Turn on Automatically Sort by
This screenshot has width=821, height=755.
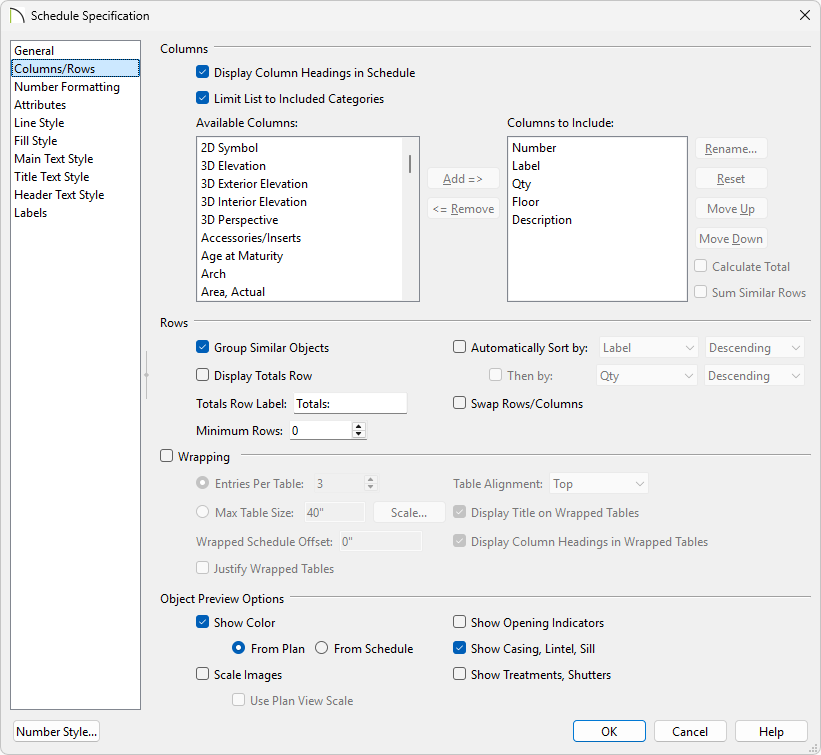tap(459, 347)
